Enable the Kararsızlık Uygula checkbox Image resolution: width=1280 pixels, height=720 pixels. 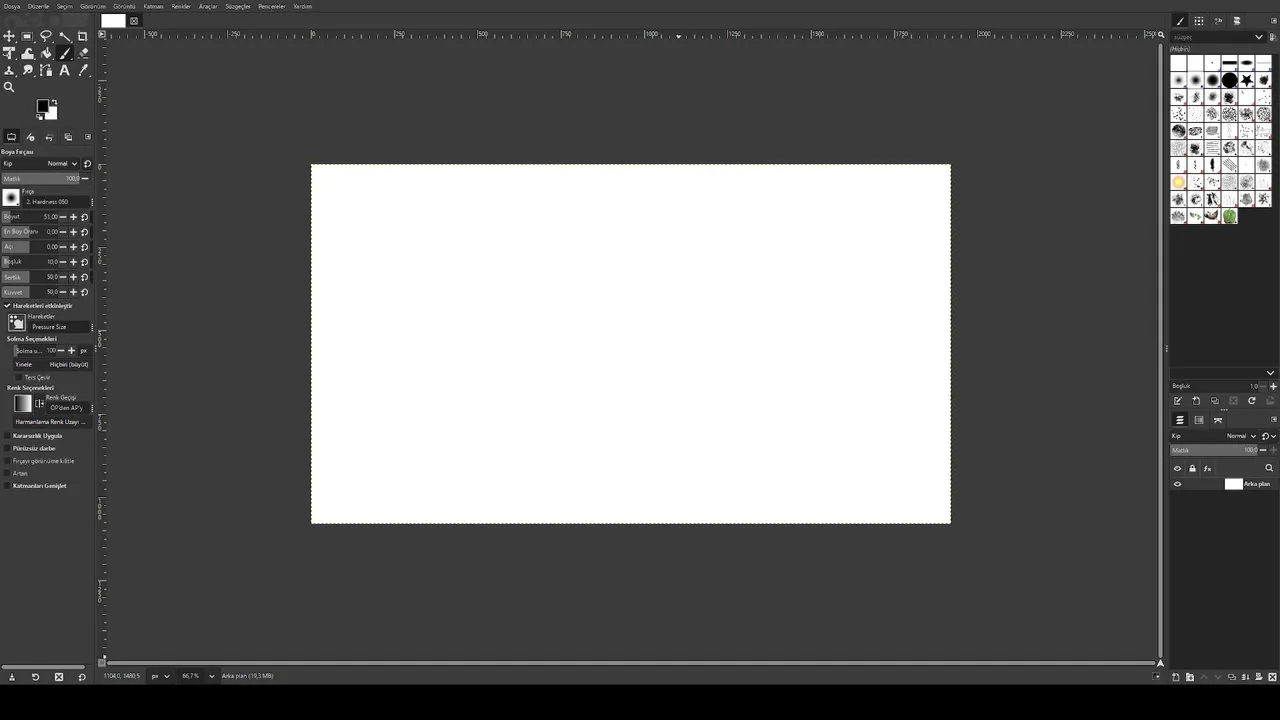coord(7,436)
